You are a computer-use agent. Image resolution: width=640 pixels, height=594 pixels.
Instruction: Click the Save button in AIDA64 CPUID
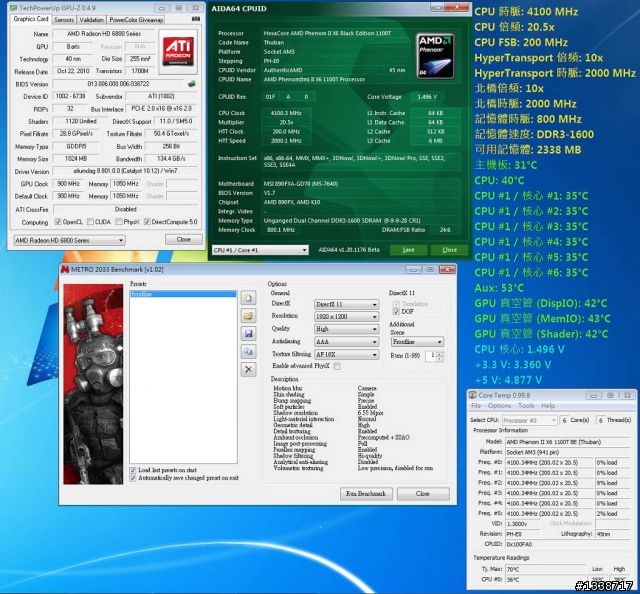408,250
